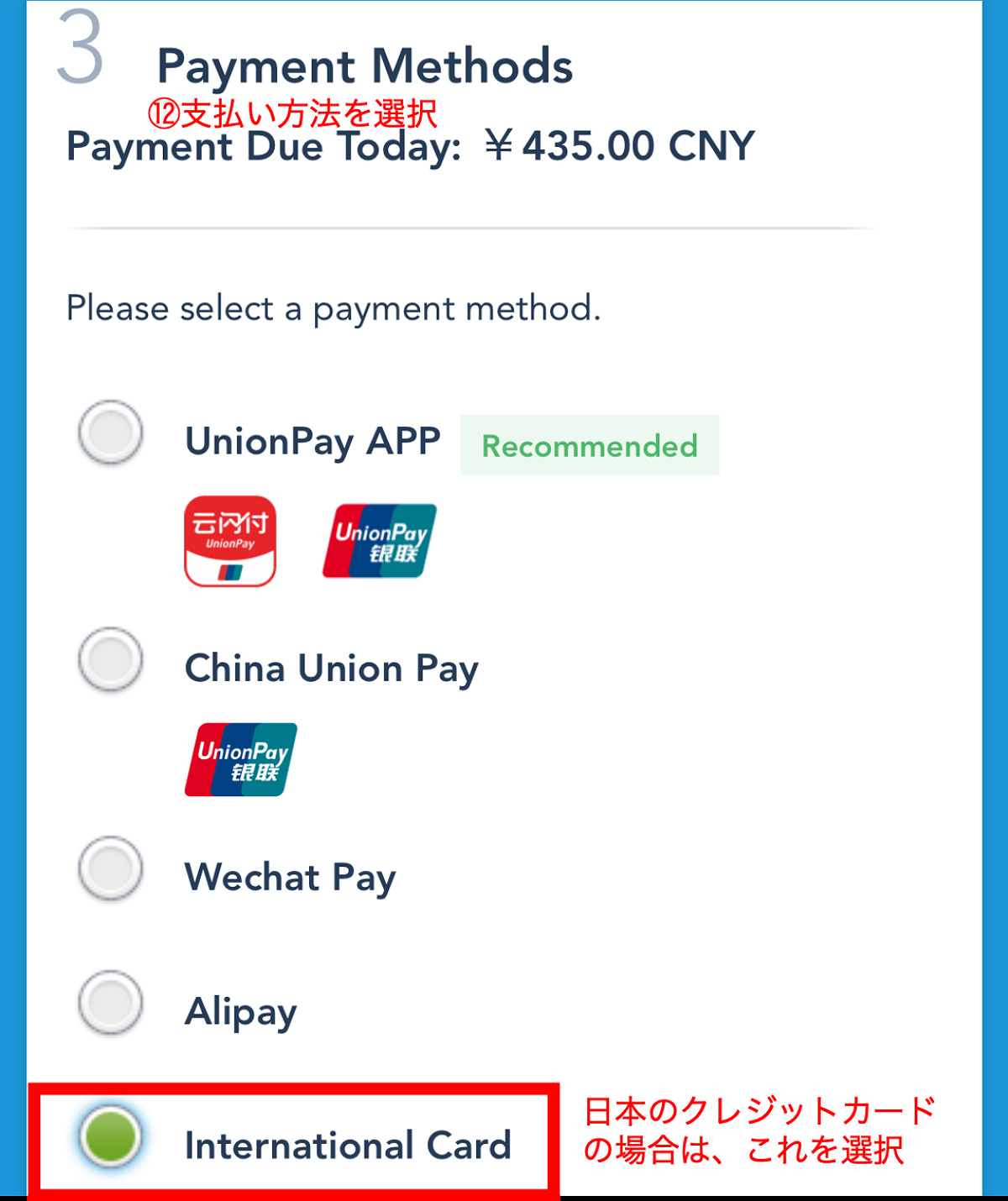This screenshot has height=1201, width=1008.
Task: Click the China Union Pay label
Action: point(331,669)
